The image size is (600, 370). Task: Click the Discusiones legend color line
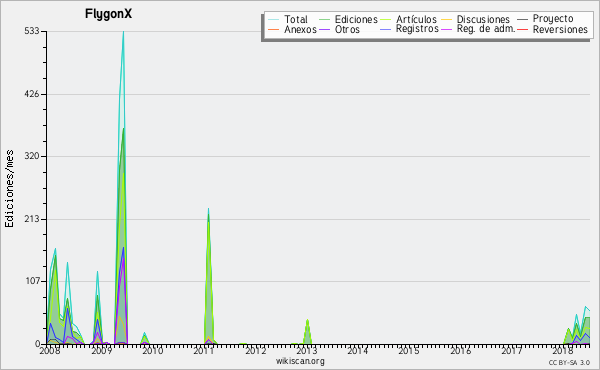(x=447, y=20)
